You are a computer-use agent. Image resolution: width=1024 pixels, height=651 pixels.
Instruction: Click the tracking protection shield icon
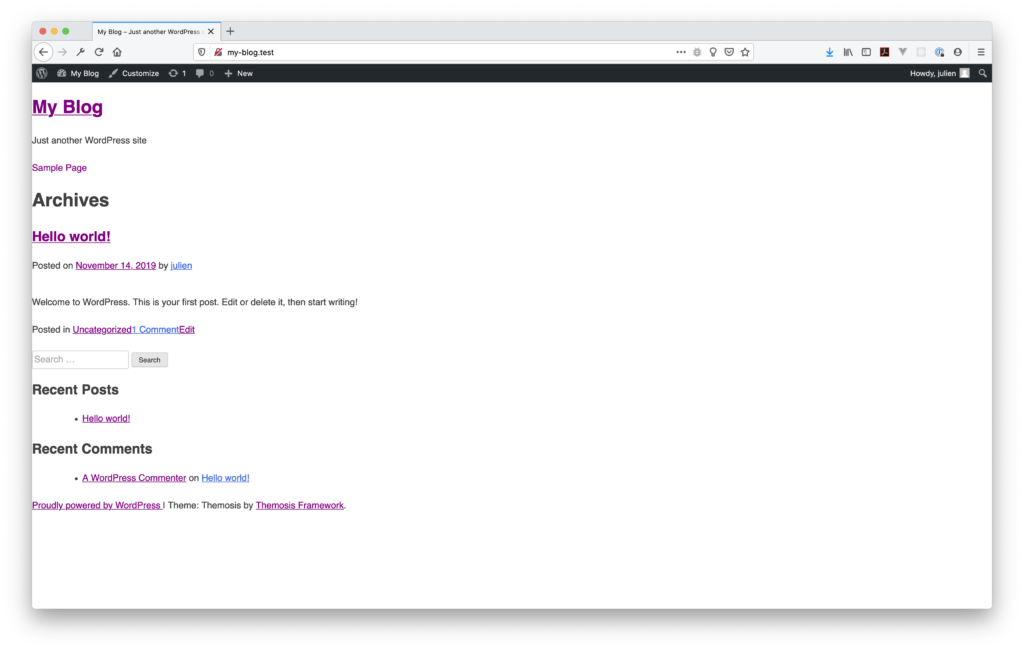point(202,51)
